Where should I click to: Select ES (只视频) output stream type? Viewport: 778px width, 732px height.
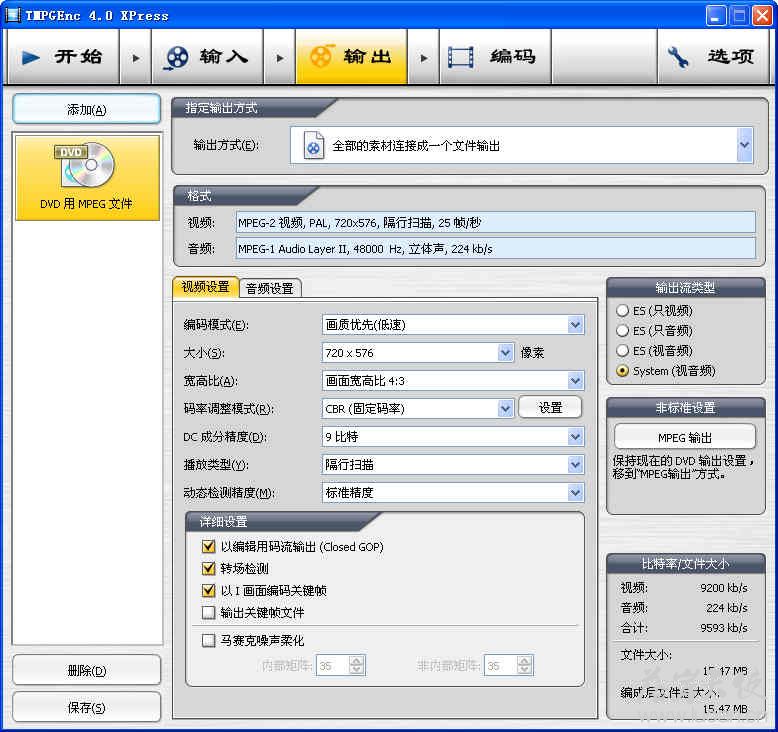(622, 311)
